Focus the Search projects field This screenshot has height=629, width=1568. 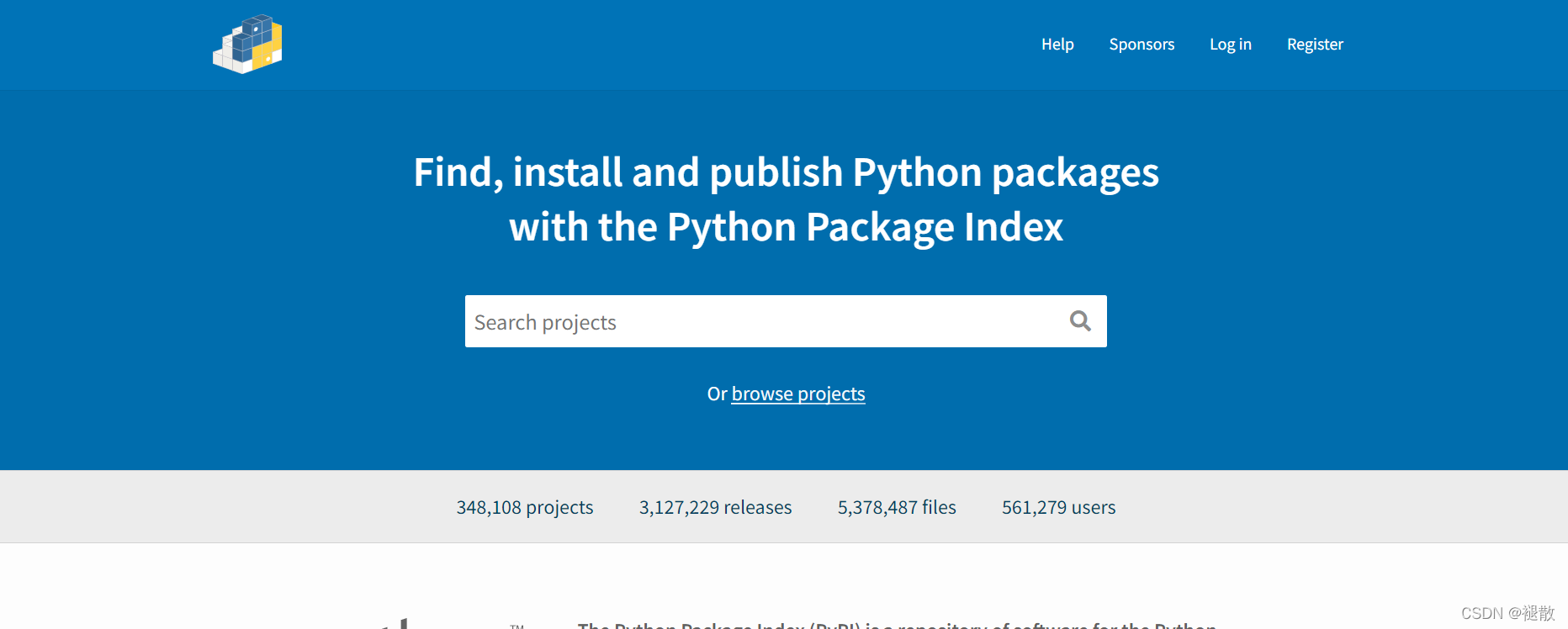click(757, 322)
